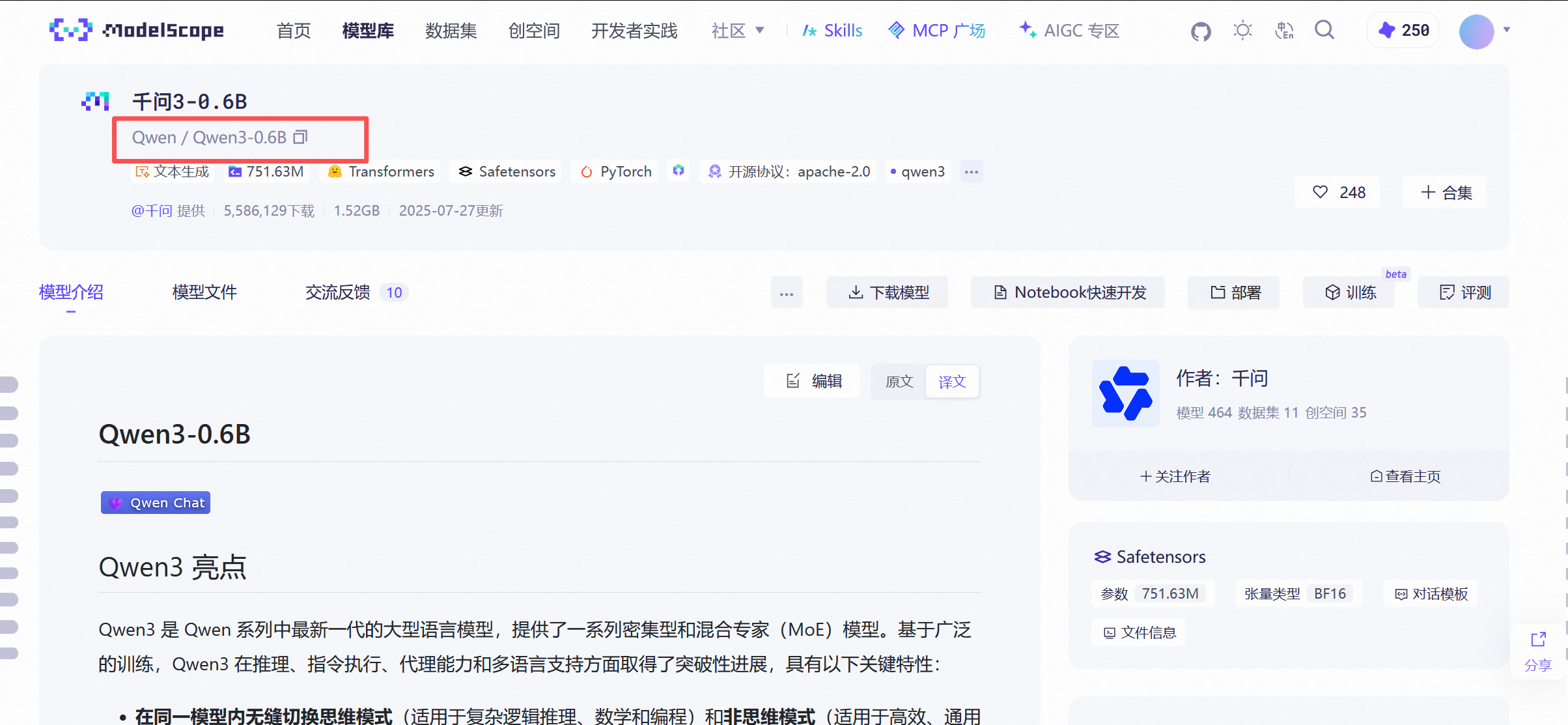Click the 部署 deploy button
Screen dimensions: 1568x725
click(x=1234, y=293)
